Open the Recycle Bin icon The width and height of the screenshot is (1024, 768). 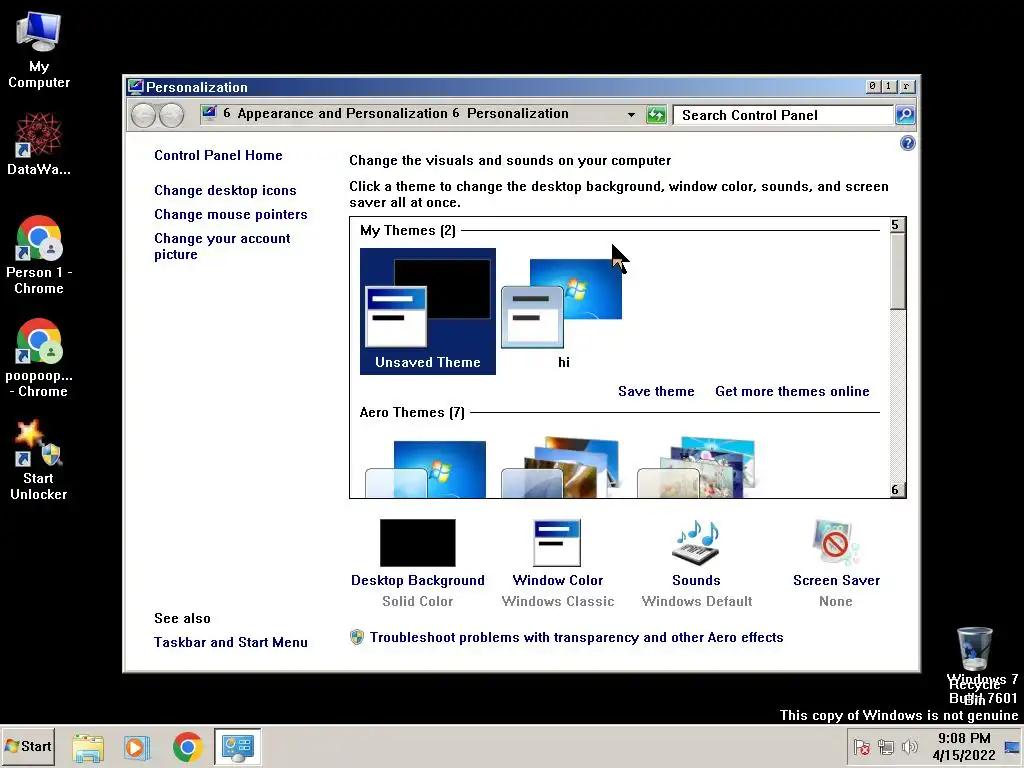pos(974,665)
